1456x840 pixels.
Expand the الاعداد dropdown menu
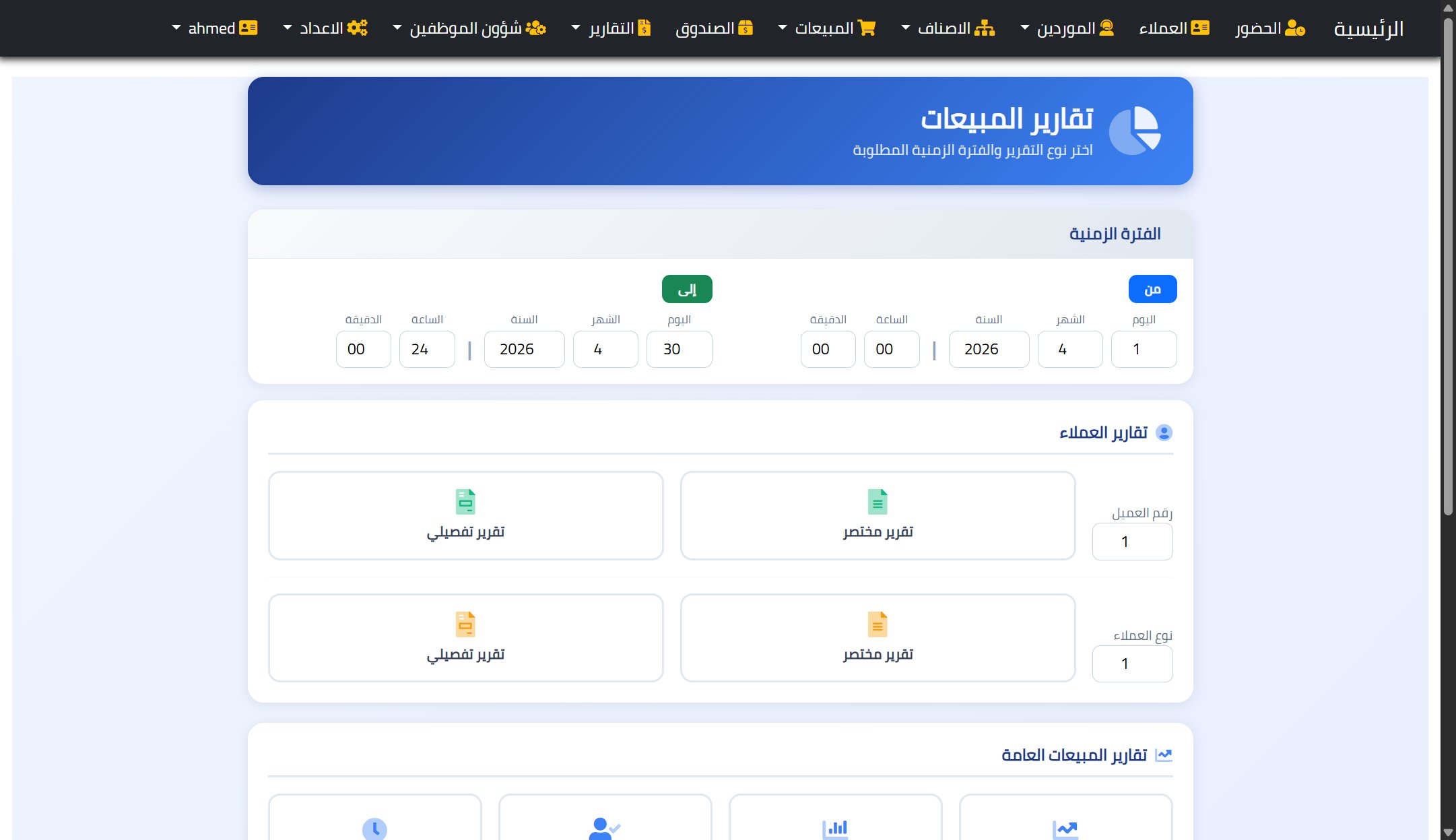click(x=325, y=28)
